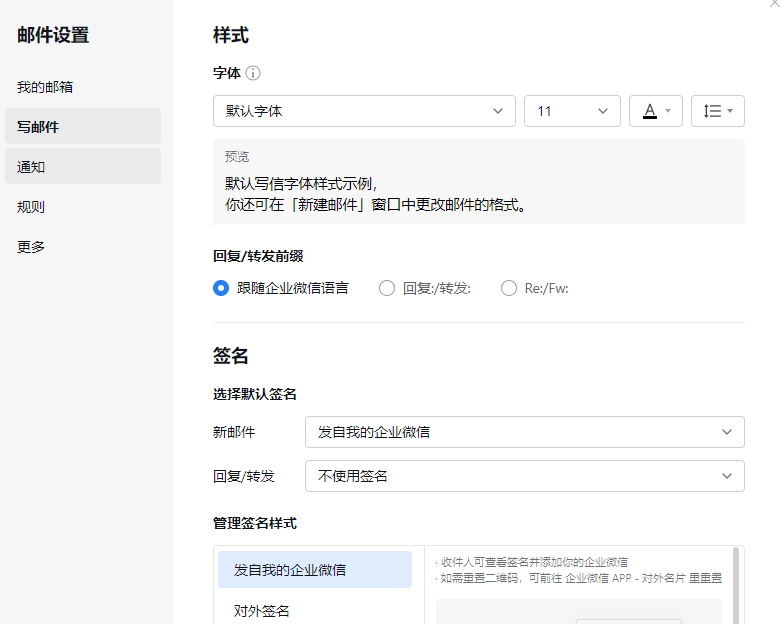Select the Re:/Fw: prefix option
Image resolution: width=780 pixels, height=624 pixels.
click(x=535, y=288)
